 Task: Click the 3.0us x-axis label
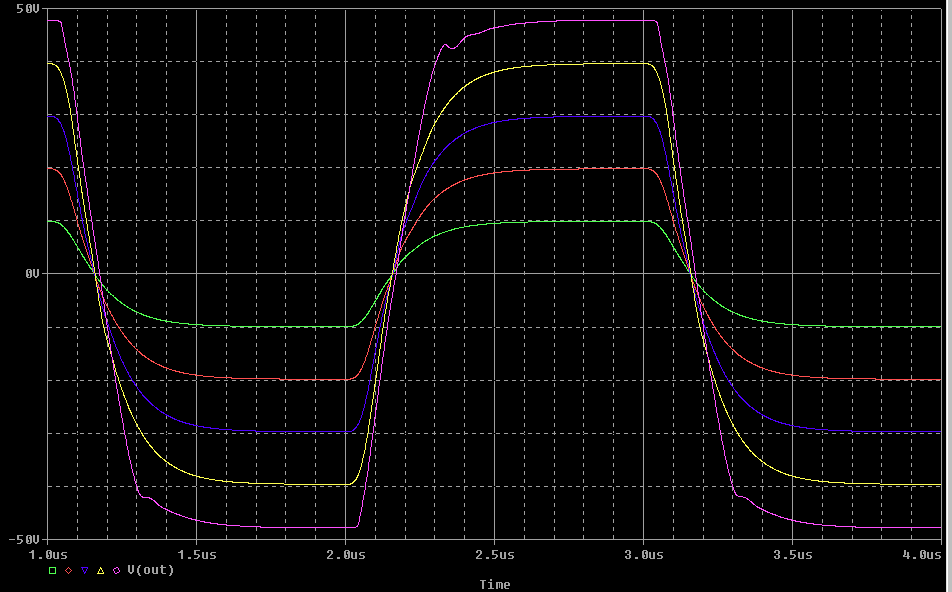click(643, 553)
